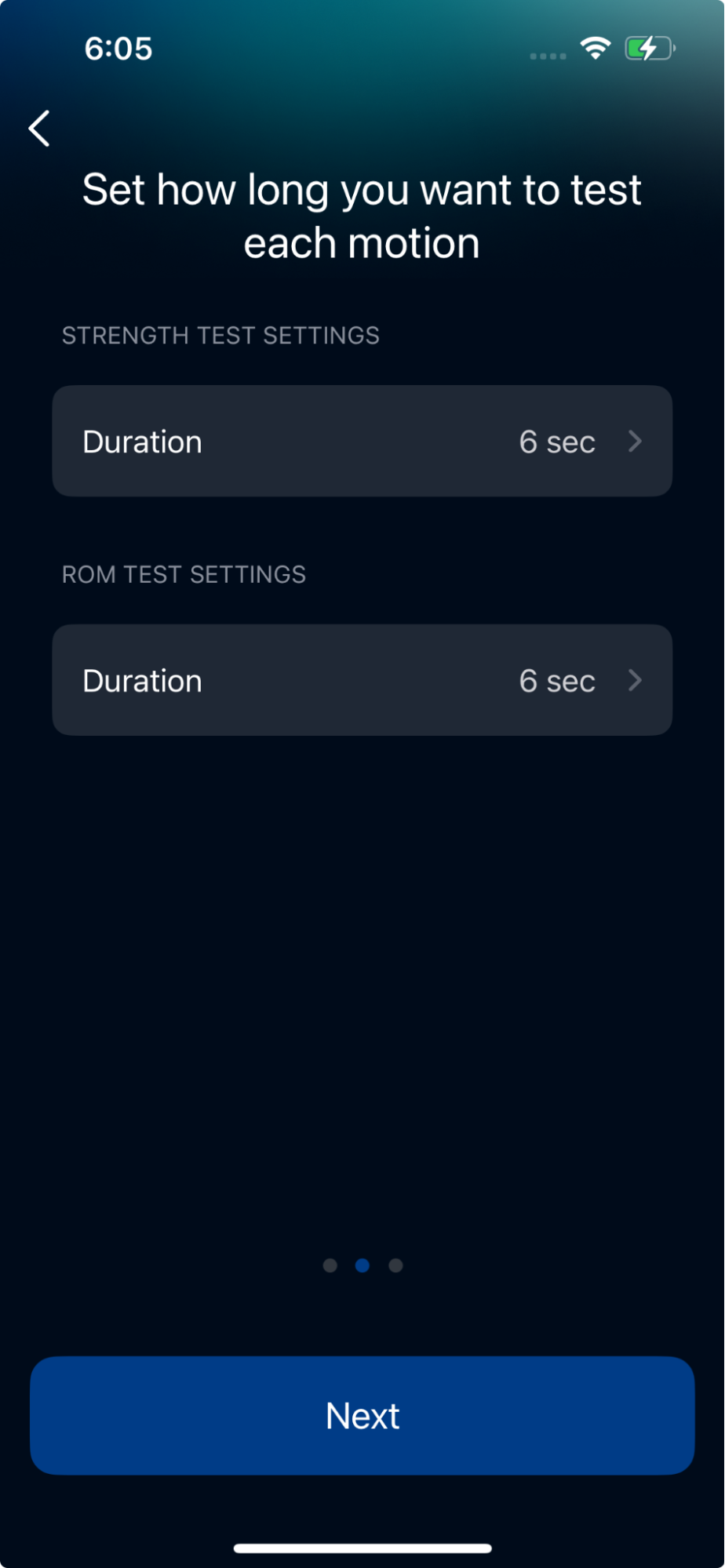Open the ROM test '6 sec' value
The height and width of the screenshot is (1568, 725).
(x=557, y=682)
